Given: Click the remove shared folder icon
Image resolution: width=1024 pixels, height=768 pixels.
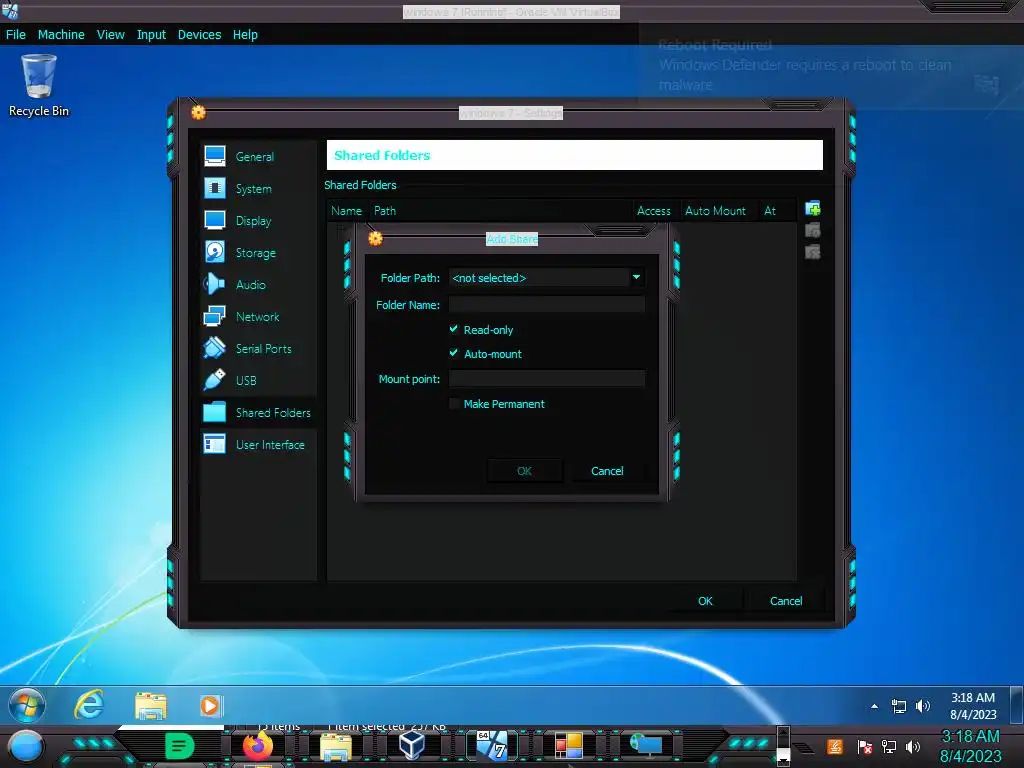Looking at the screenshot, I should [812, 251].
